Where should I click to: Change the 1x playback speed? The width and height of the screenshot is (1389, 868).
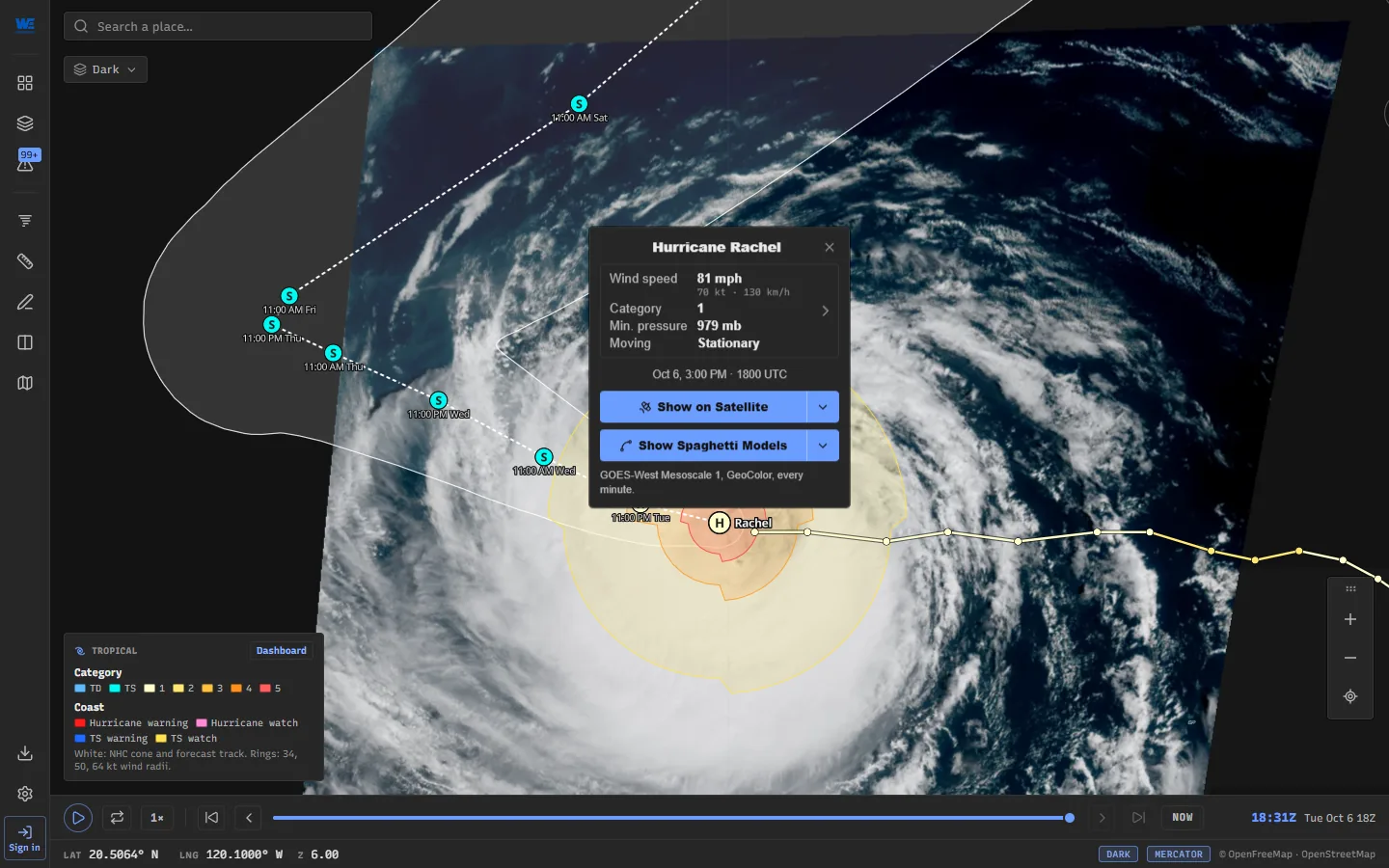click(x=157, y=818)
